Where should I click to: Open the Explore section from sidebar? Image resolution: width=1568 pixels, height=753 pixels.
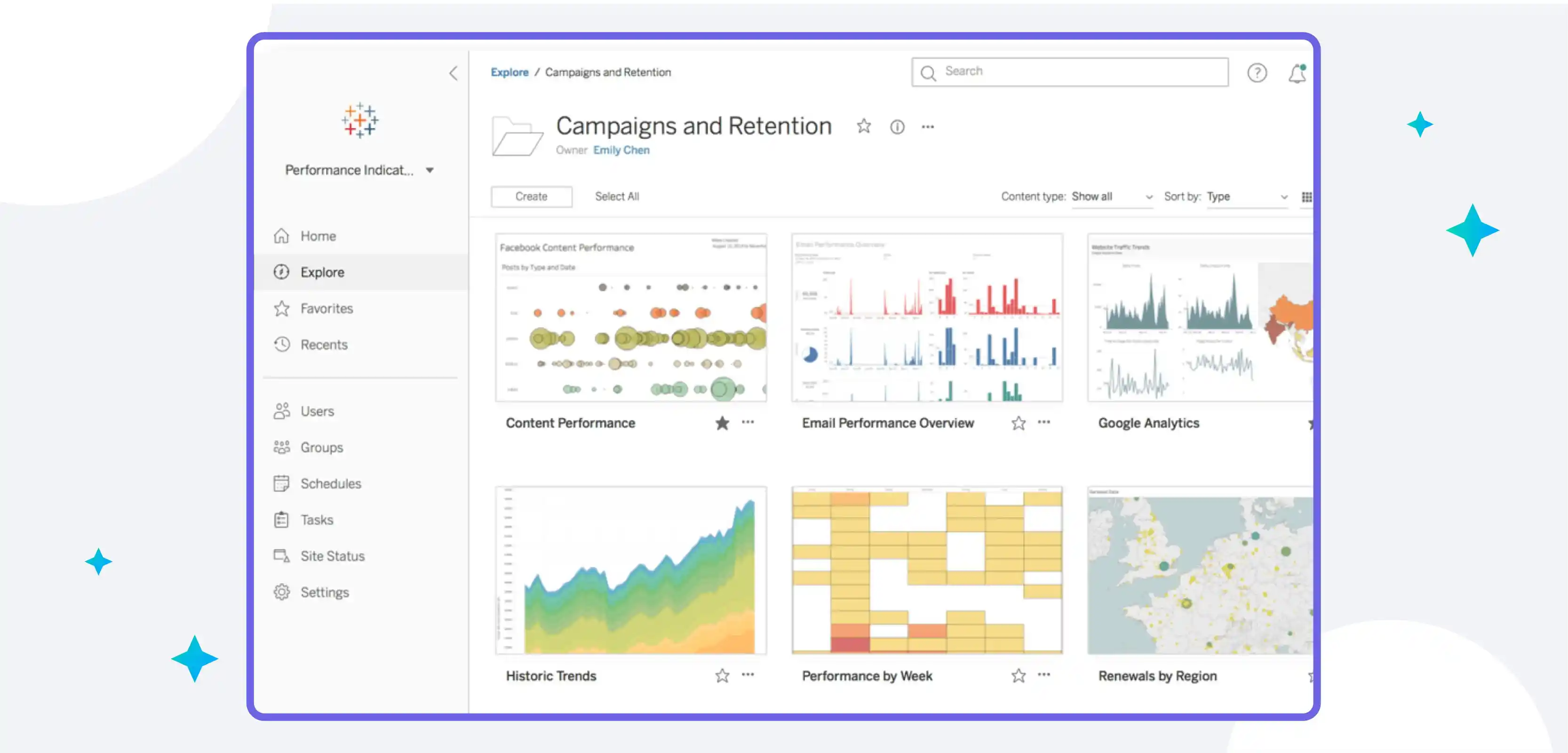pos(323,272)
